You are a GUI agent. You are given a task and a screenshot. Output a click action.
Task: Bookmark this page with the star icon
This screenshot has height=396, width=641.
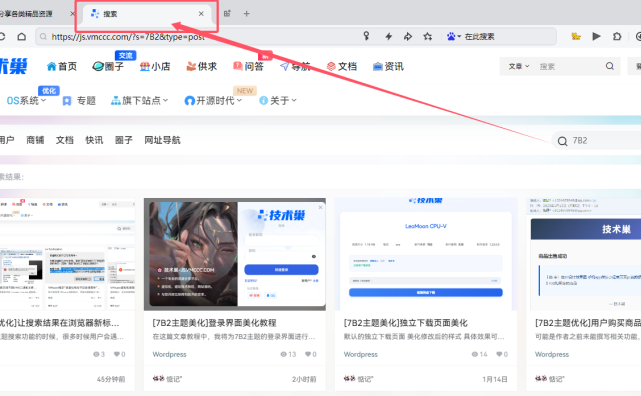428,36
